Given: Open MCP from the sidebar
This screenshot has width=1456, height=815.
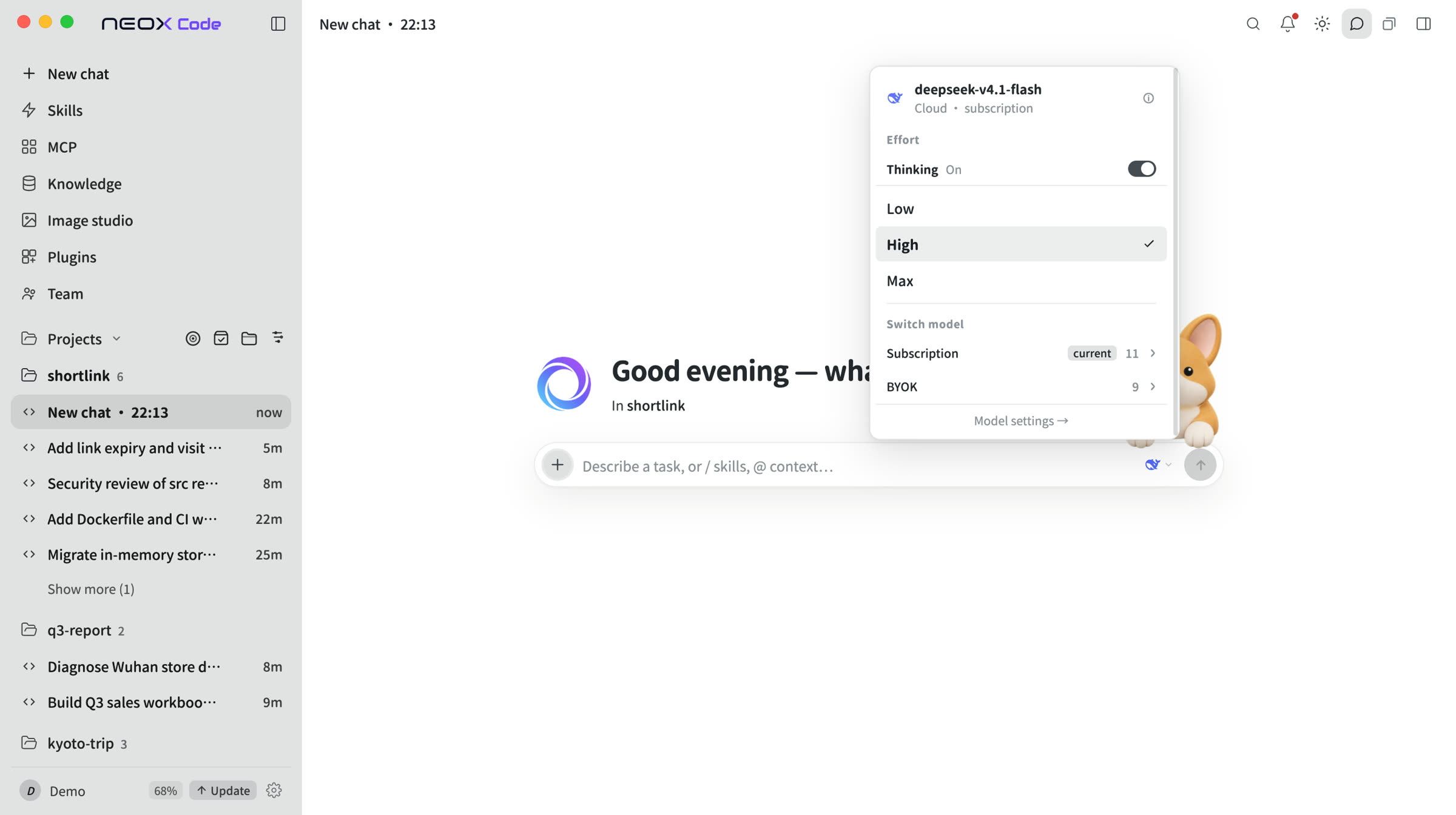Looking at the screenshot, I should 151,147.
